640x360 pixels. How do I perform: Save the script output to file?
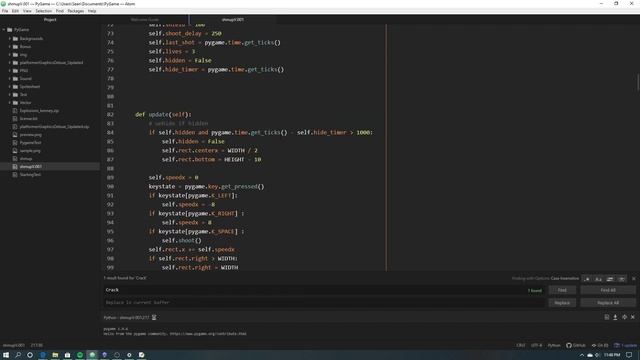coord(607,317)
